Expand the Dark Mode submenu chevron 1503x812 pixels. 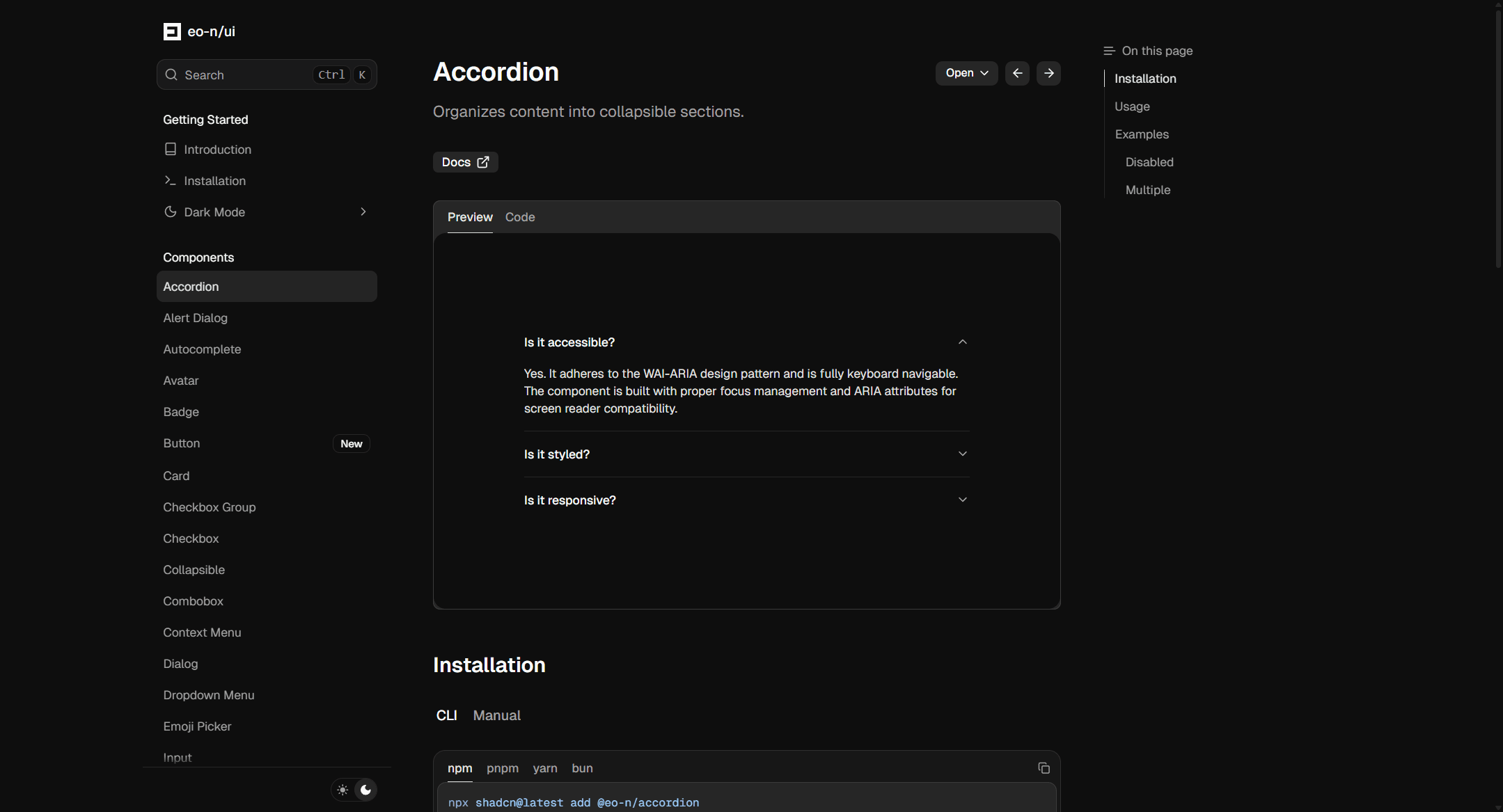point(363,212)
